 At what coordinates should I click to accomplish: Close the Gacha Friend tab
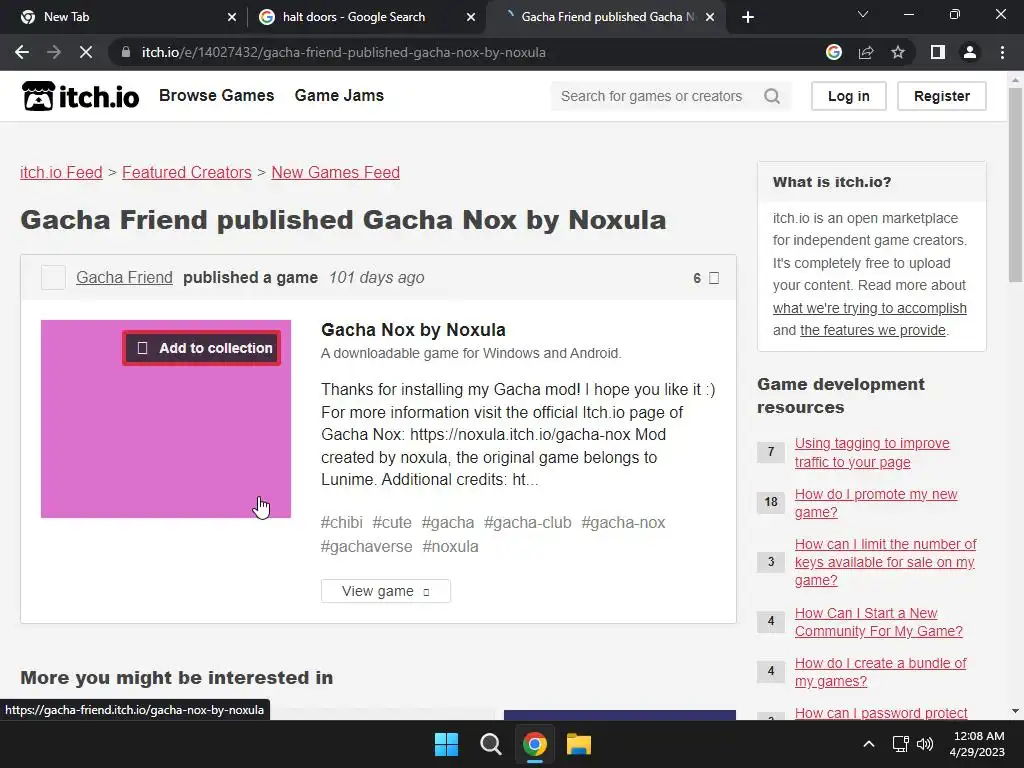(x=711, y=17)
